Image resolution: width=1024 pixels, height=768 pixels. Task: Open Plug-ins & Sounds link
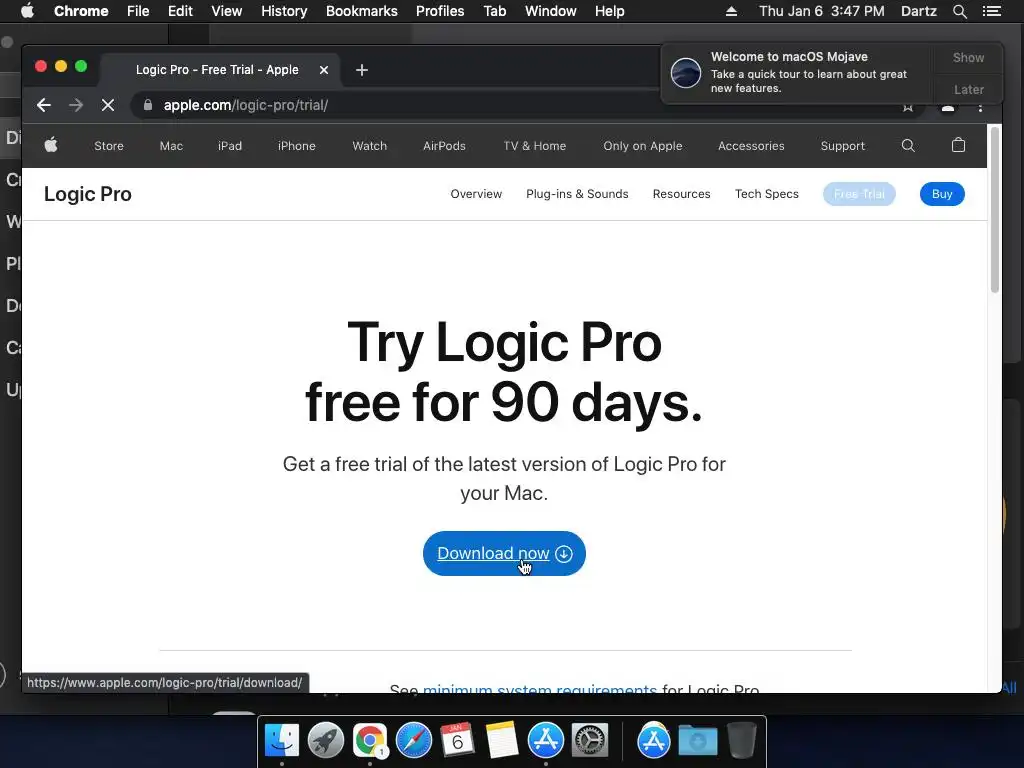click(577, 194)
